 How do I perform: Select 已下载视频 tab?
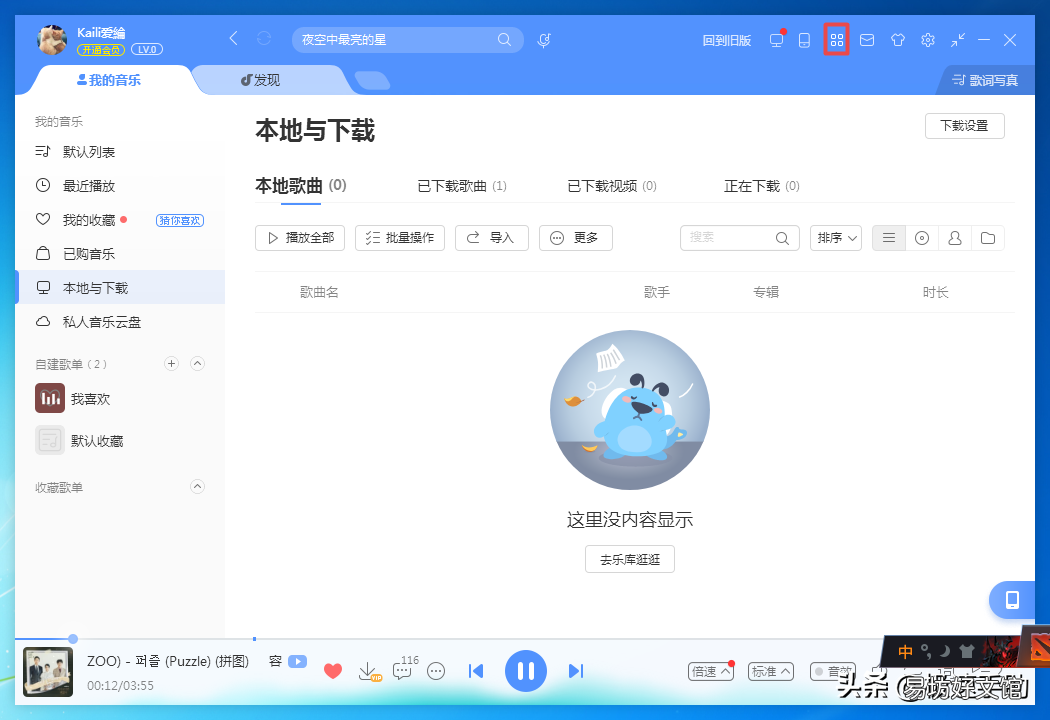(612, 186)
